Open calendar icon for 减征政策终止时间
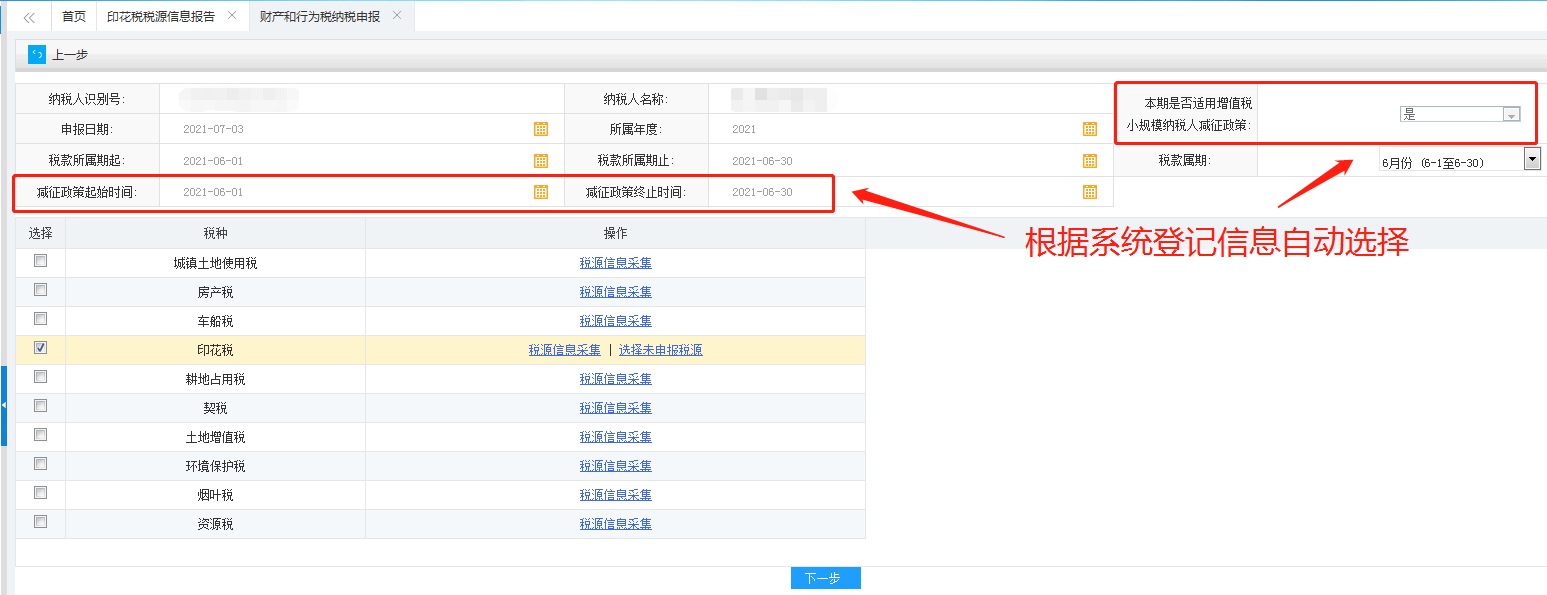The height and width of the screenshot is (595, 1547). (x=1089, y=192)
